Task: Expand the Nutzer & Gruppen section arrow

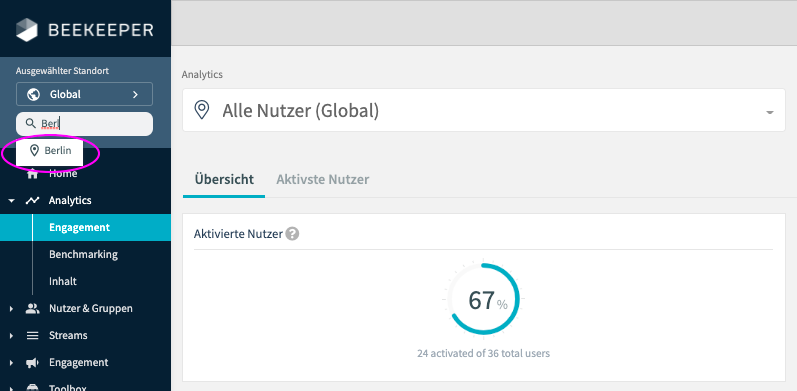Action: coord(11,309)
